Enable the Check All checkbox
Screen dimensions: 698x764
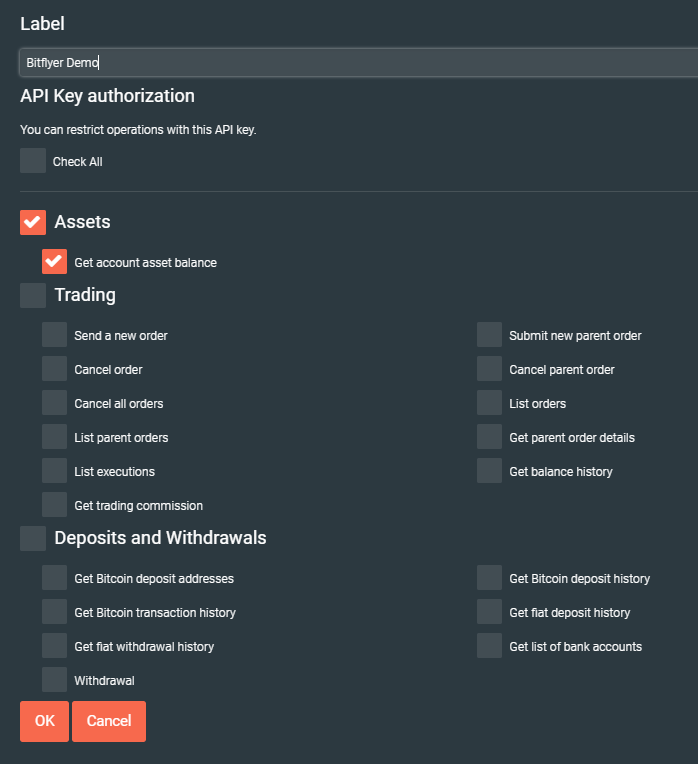coord(33,161)
